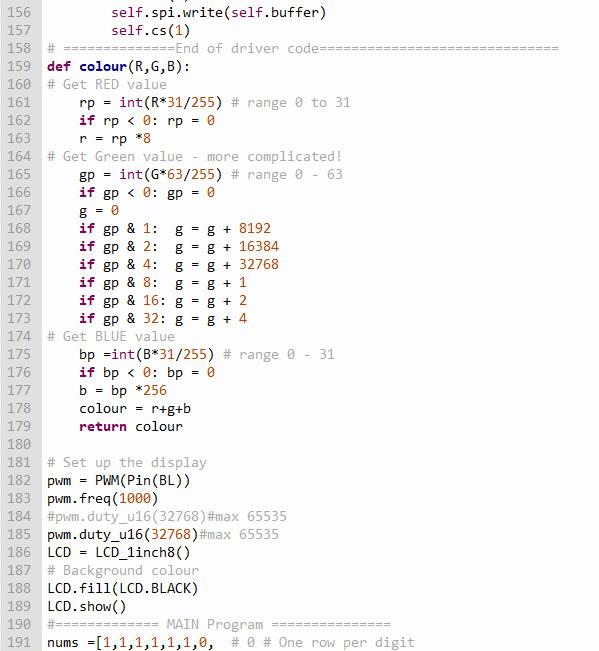Click the comment '# Set up the display'
The width and height of the screenshot is (599, 651).
pos(127,463)
